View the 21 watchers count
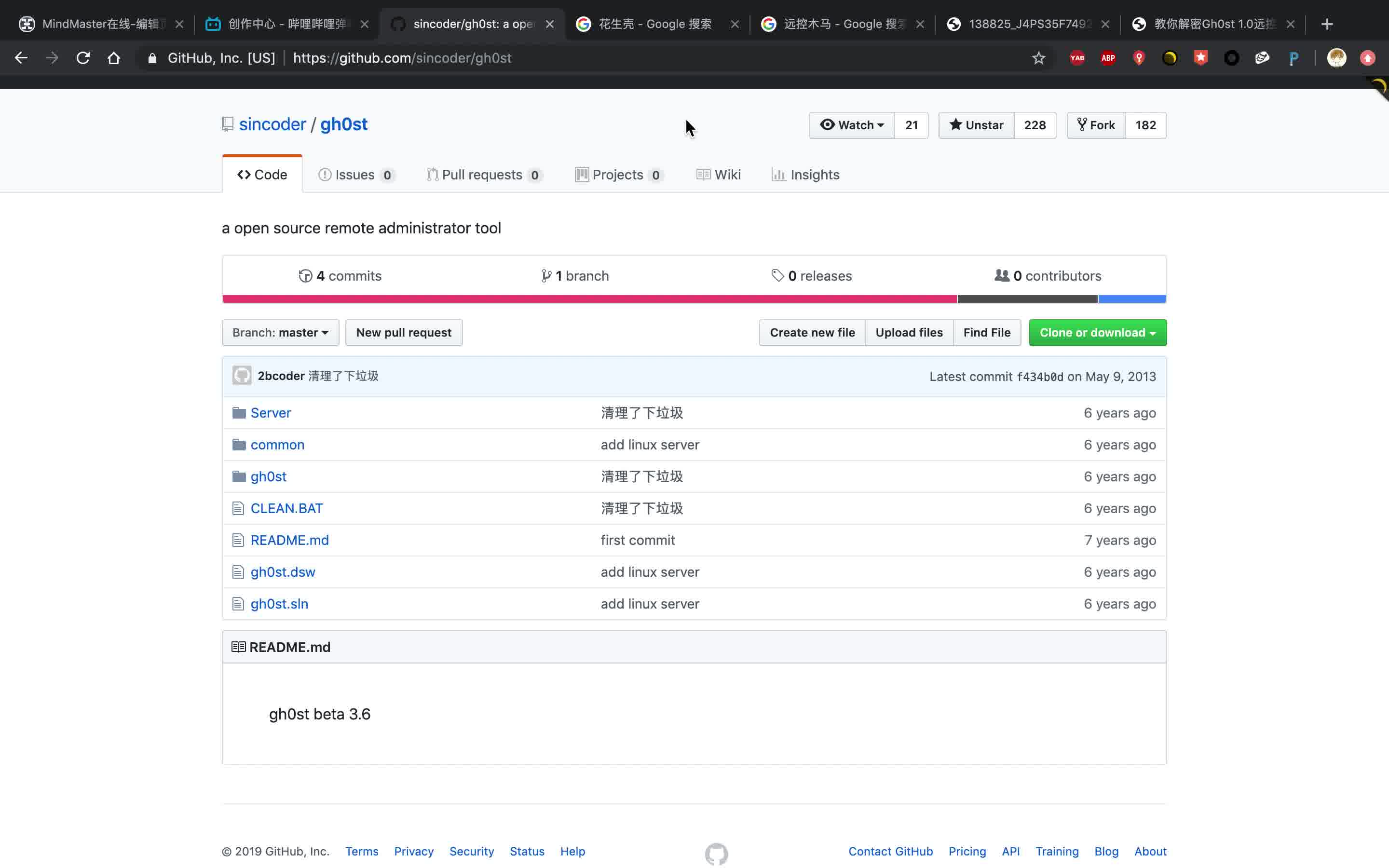 [912, 125]
